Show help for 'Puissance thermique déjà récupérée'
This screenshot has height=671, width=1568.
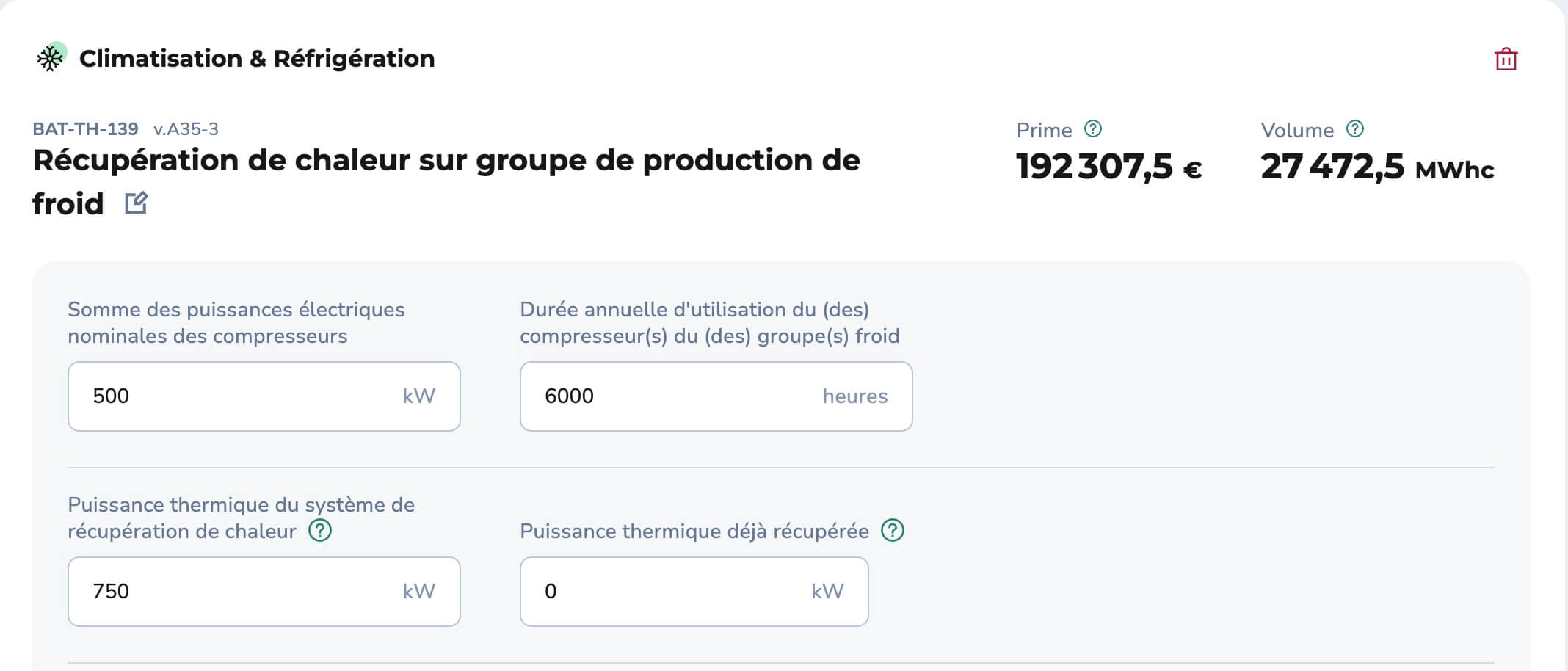coord(893,530)
